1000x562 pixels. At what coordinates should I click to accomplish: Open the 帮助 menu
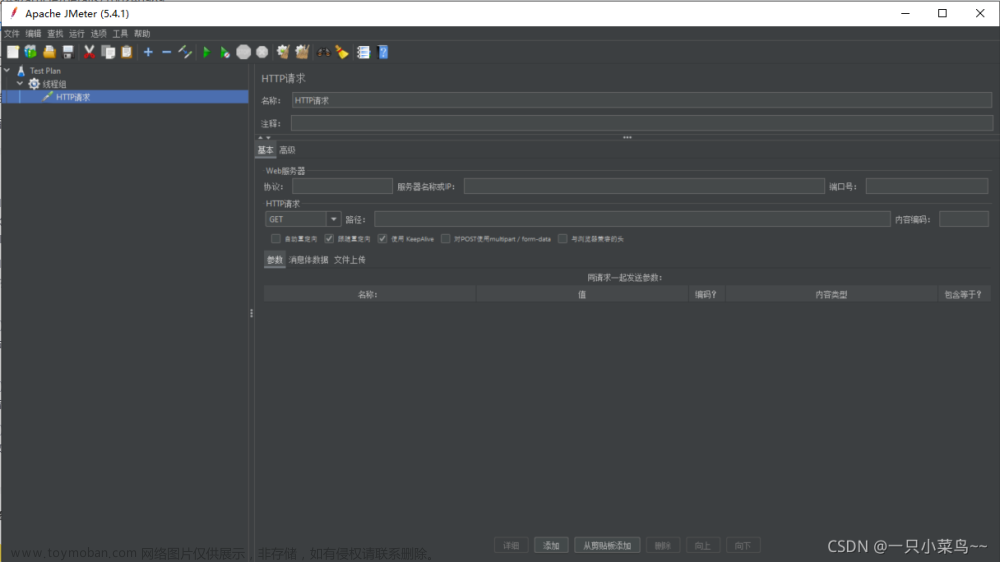[142, 34]
